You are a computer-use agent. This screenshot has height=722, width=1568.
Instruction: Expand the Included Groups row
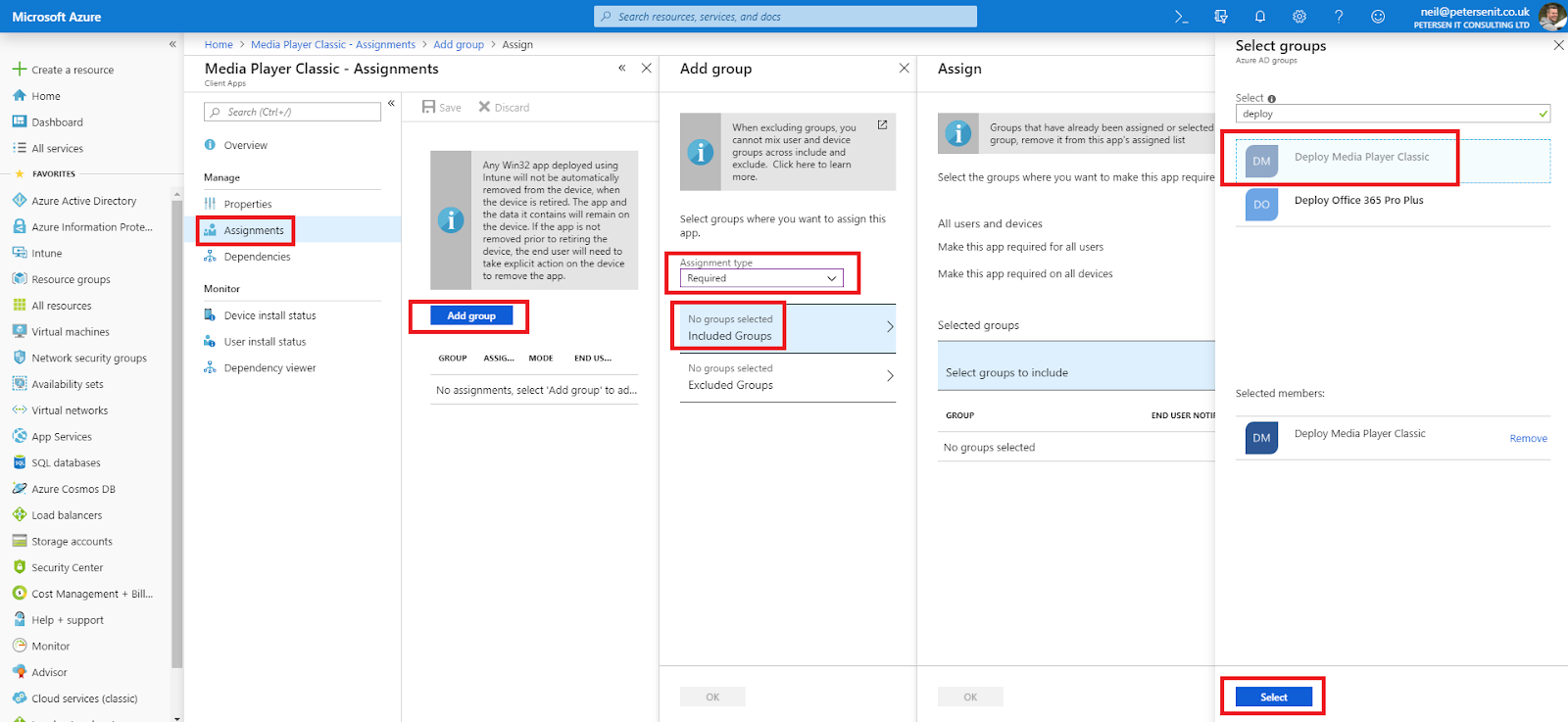(x=788, y=327)
